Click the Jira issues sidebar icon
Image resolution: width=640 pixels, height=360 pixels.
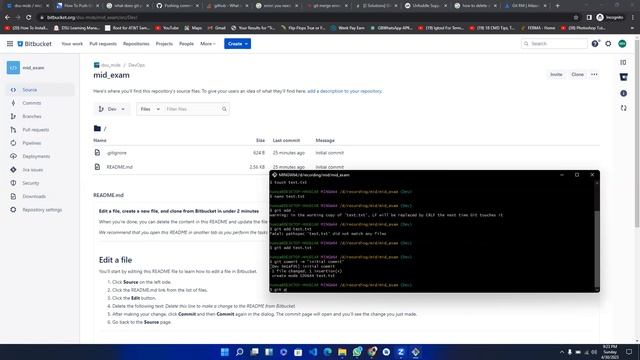13,170
